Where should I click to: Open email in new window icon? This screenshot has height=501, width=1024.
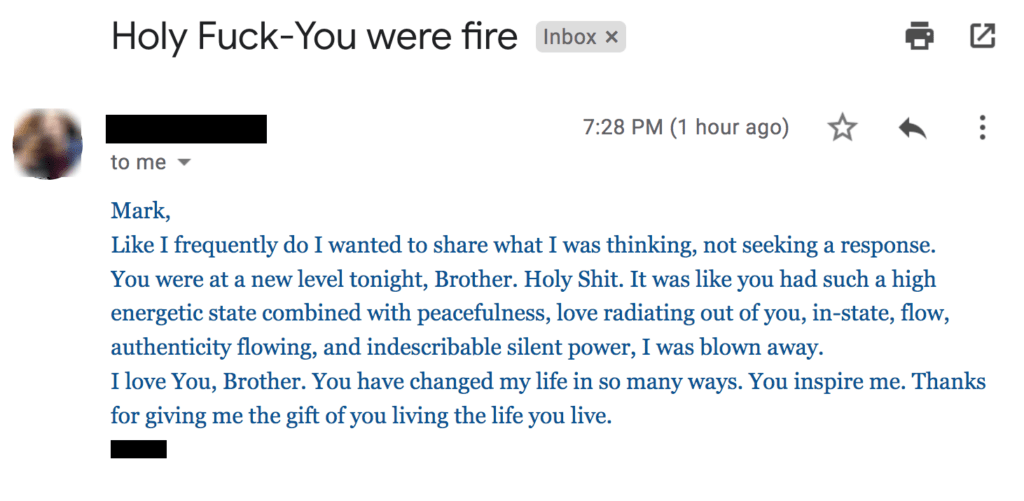point(982,37)
